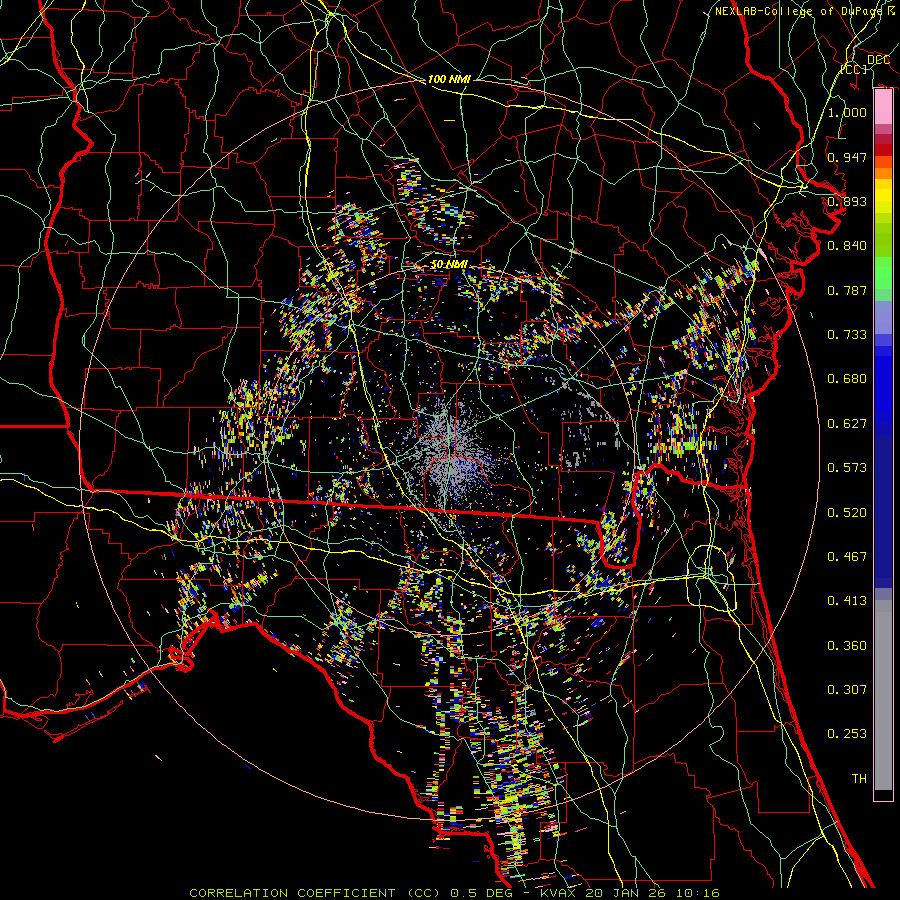900x900 pixels.
Task: Select the Correlation Coefficient caption at bottom
Action: point(453,892)
